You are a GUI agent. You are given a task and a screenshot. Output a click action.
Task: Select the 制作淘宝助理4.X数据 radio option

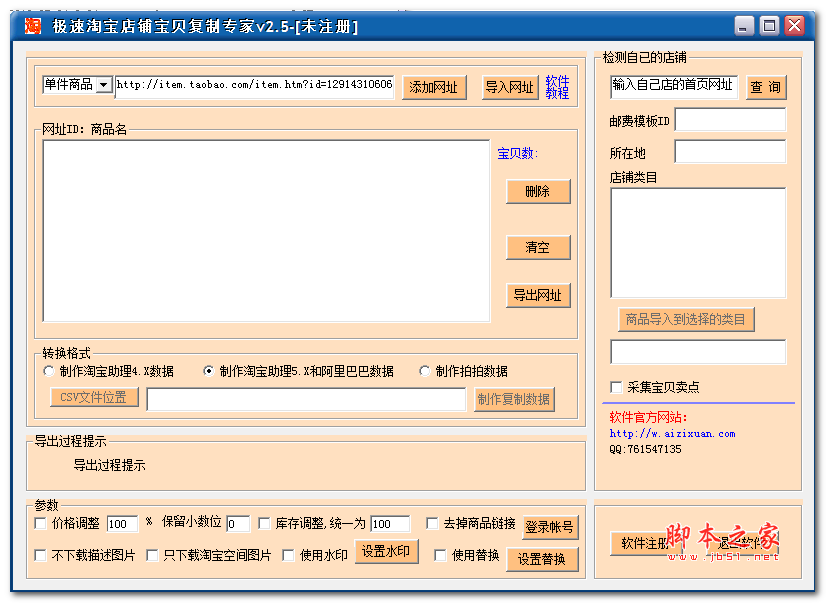point(48,370)
